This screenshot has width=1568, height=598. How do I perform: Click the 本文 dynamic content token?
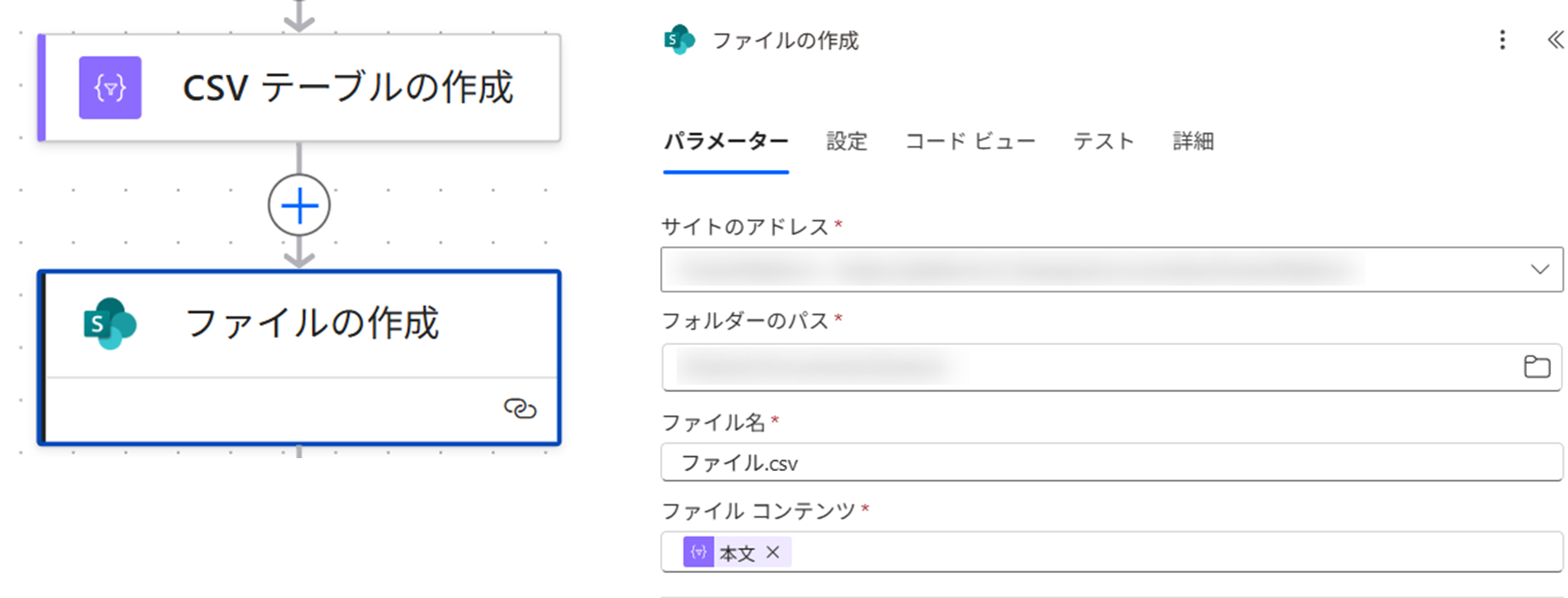coord(736,553)
